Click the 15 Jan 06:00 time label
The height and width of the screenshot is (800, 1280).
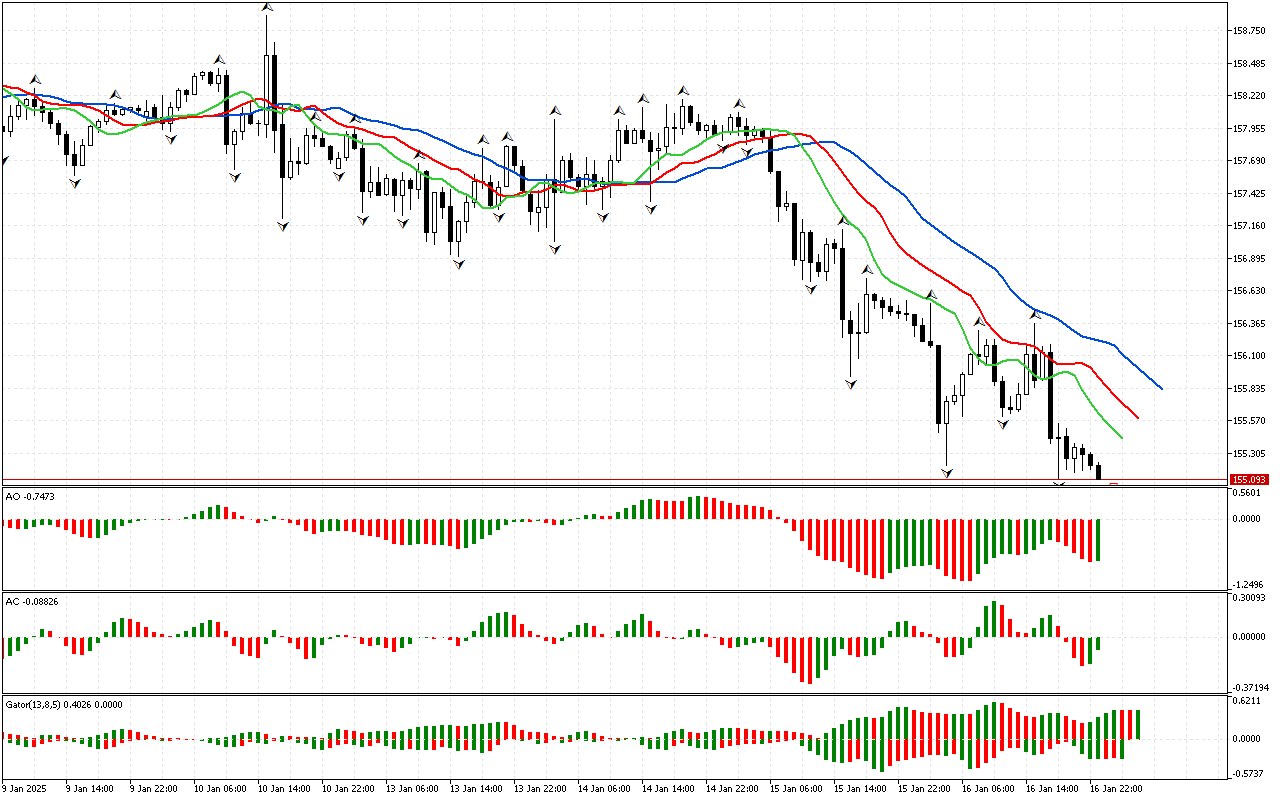point(795,788)
